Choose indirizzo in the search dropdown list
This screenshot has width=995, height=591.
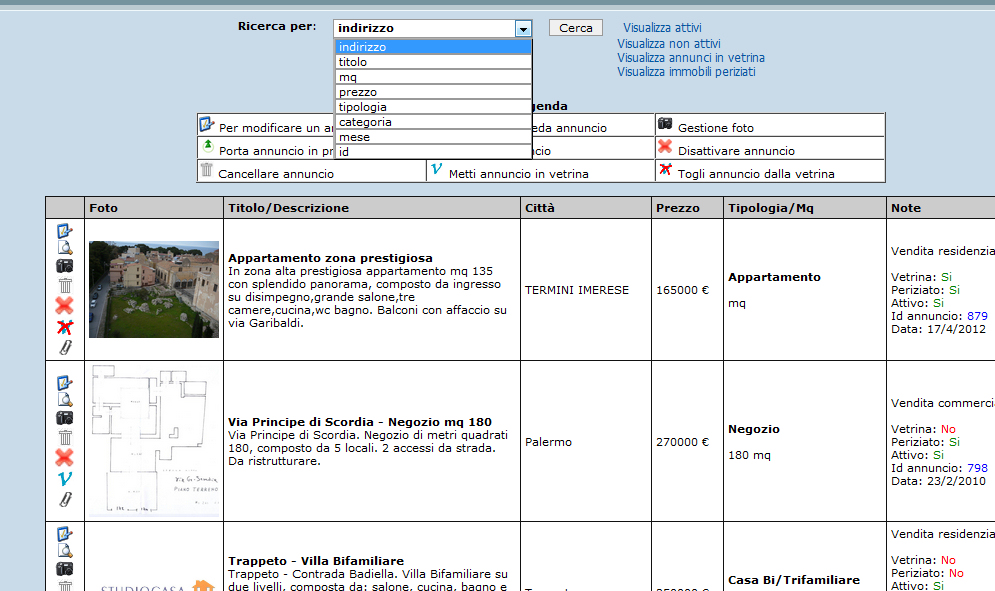click(x=433, y=47)
